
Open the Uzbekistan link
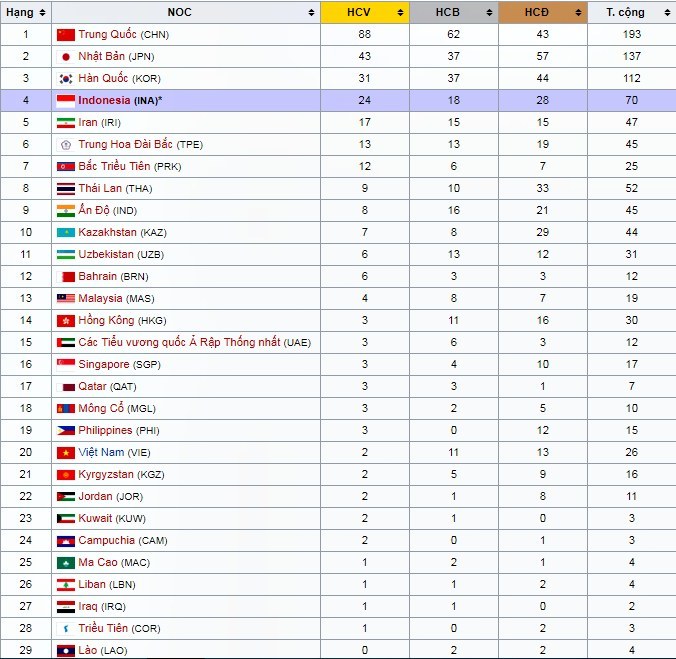[106, 254]
